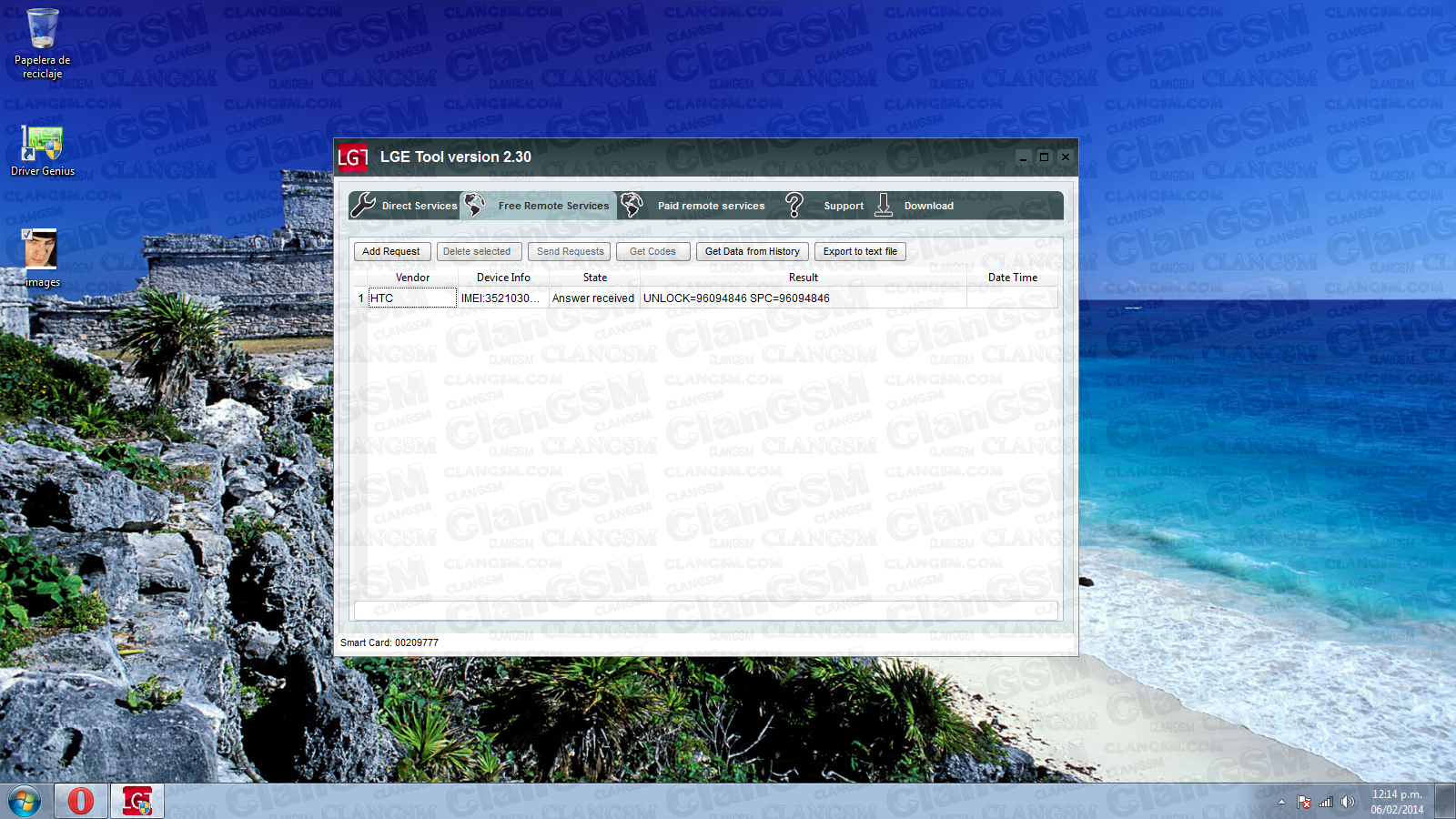Show hidden system tray icons
This screenshot has height=819, width=1456.
pyautogui.click(x=1281, y=802)
